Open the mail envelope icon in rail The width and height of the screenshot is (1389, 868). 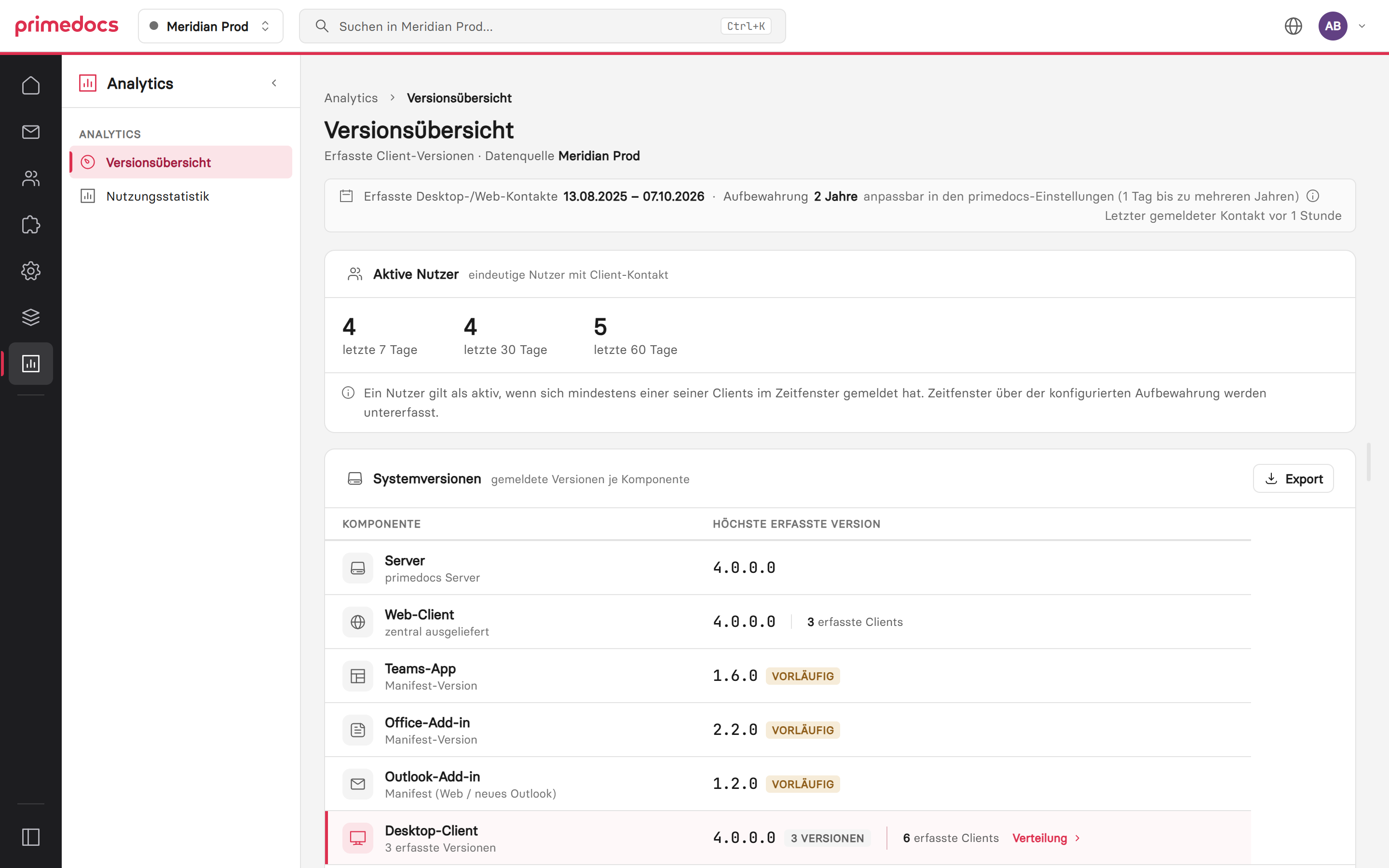click(30, 132)
